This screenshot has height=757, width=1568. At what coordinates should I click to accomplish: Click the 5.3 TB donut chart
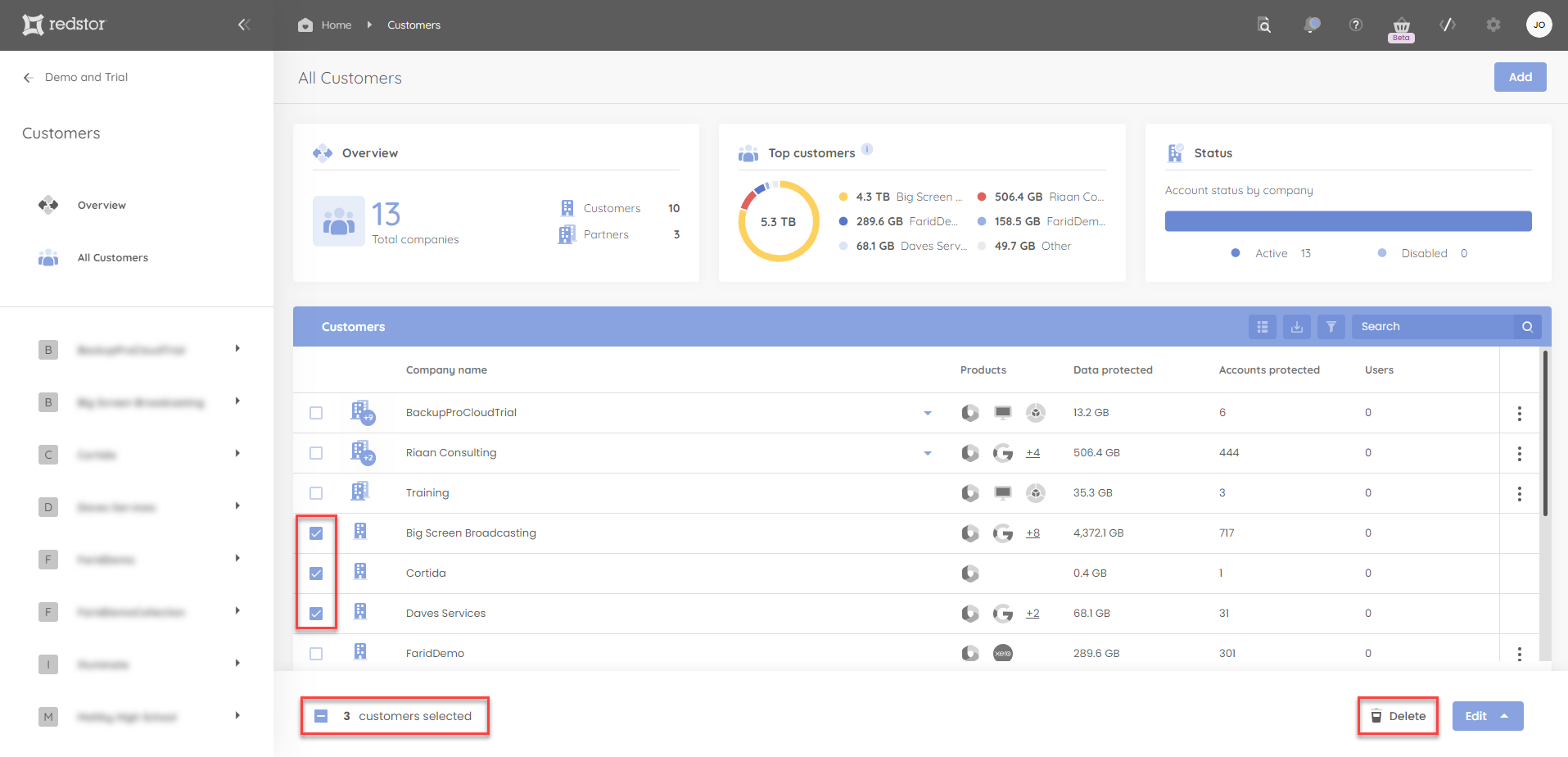point(779,221)
